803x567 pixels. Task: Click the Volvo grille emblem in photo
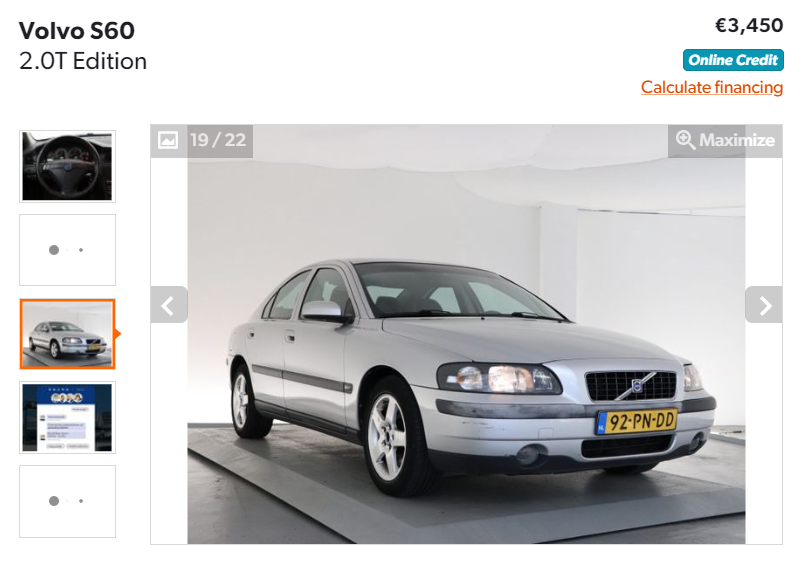click(637, 385)
